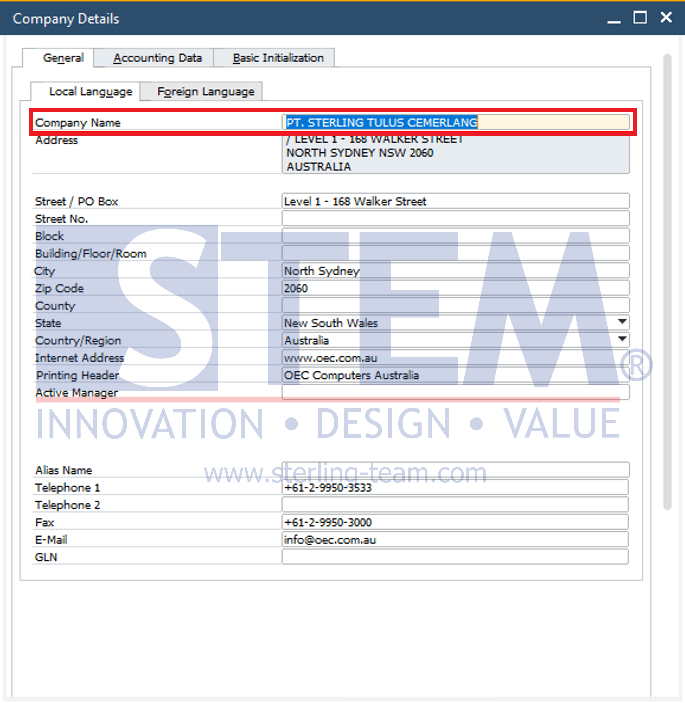The image size is (685, 703).
Task: Edit the Internet Address field
Action: pos(455,358)
